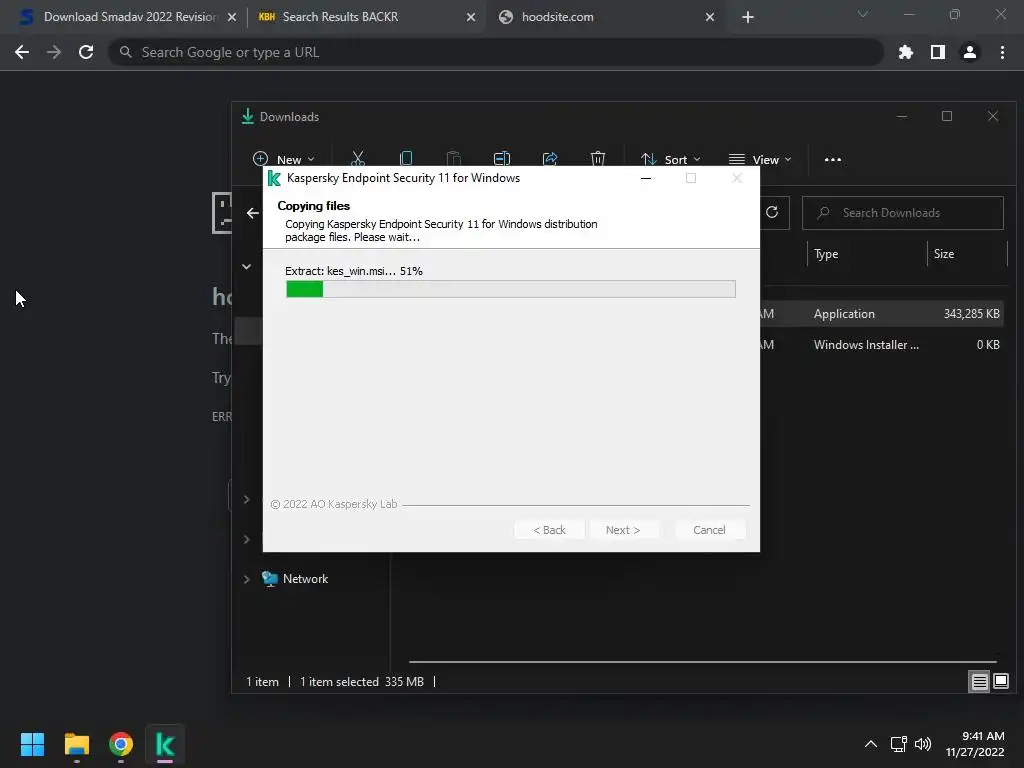This screenshot has height=768, width=1024.
Task: Click Next in Kaspersky installer
Action: pos(623,530)
